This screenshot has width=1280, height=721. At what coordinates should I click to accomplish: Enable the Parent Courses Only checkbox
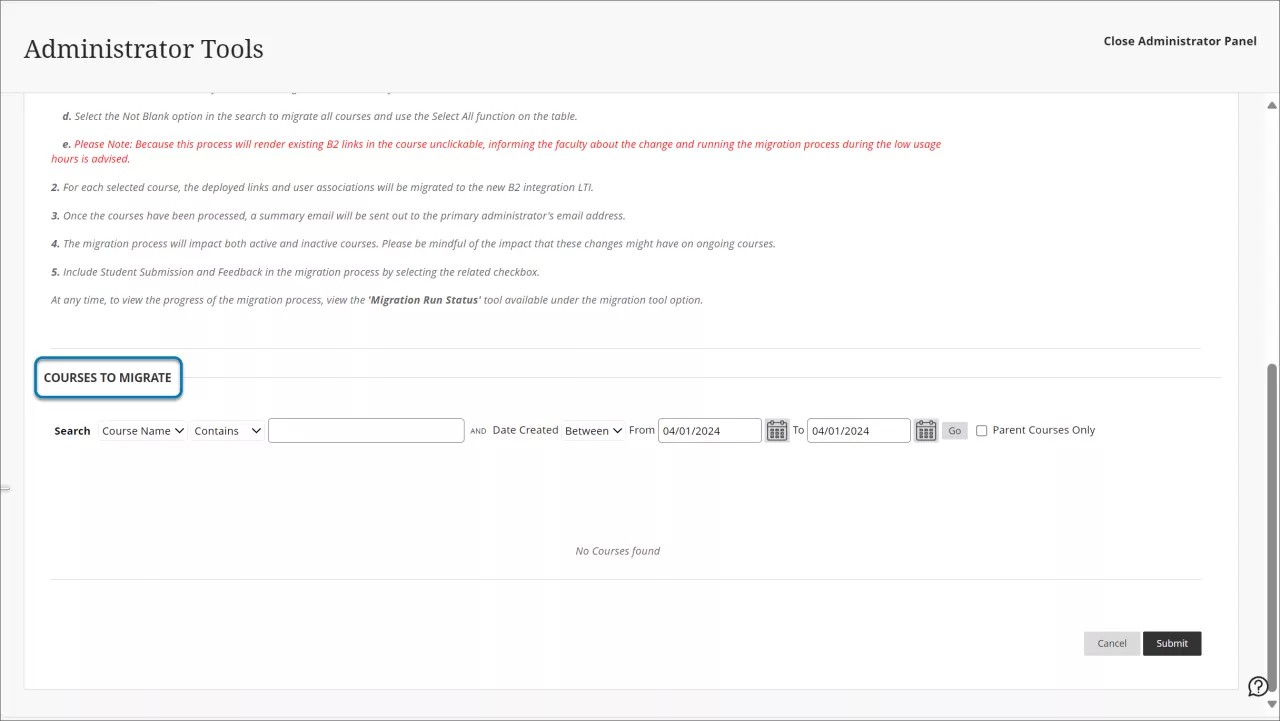[x=981, y=430]
